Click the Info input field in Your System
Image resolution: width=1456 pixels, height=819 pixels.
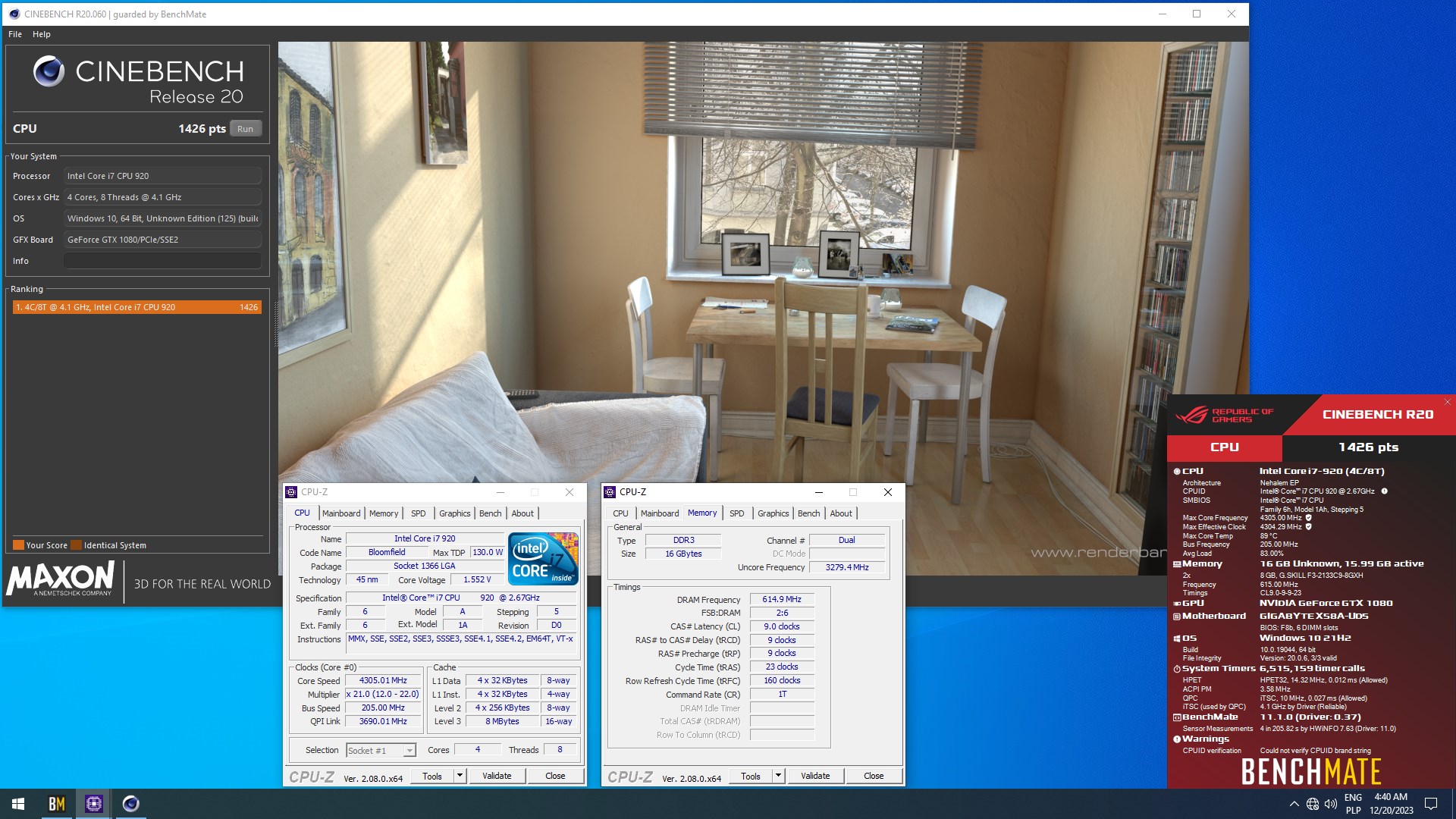(x=162, y=261)
